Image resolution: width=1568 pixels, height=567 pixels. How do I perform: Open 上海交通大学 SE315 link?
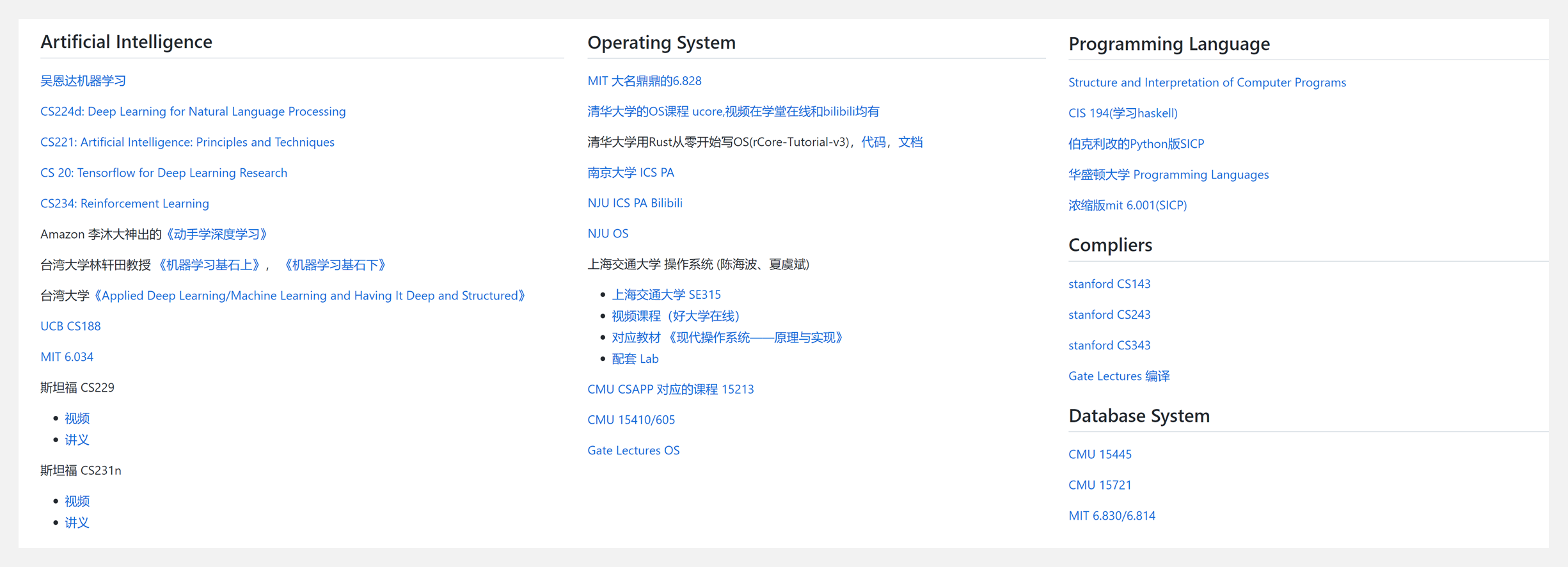click(666, 294)
